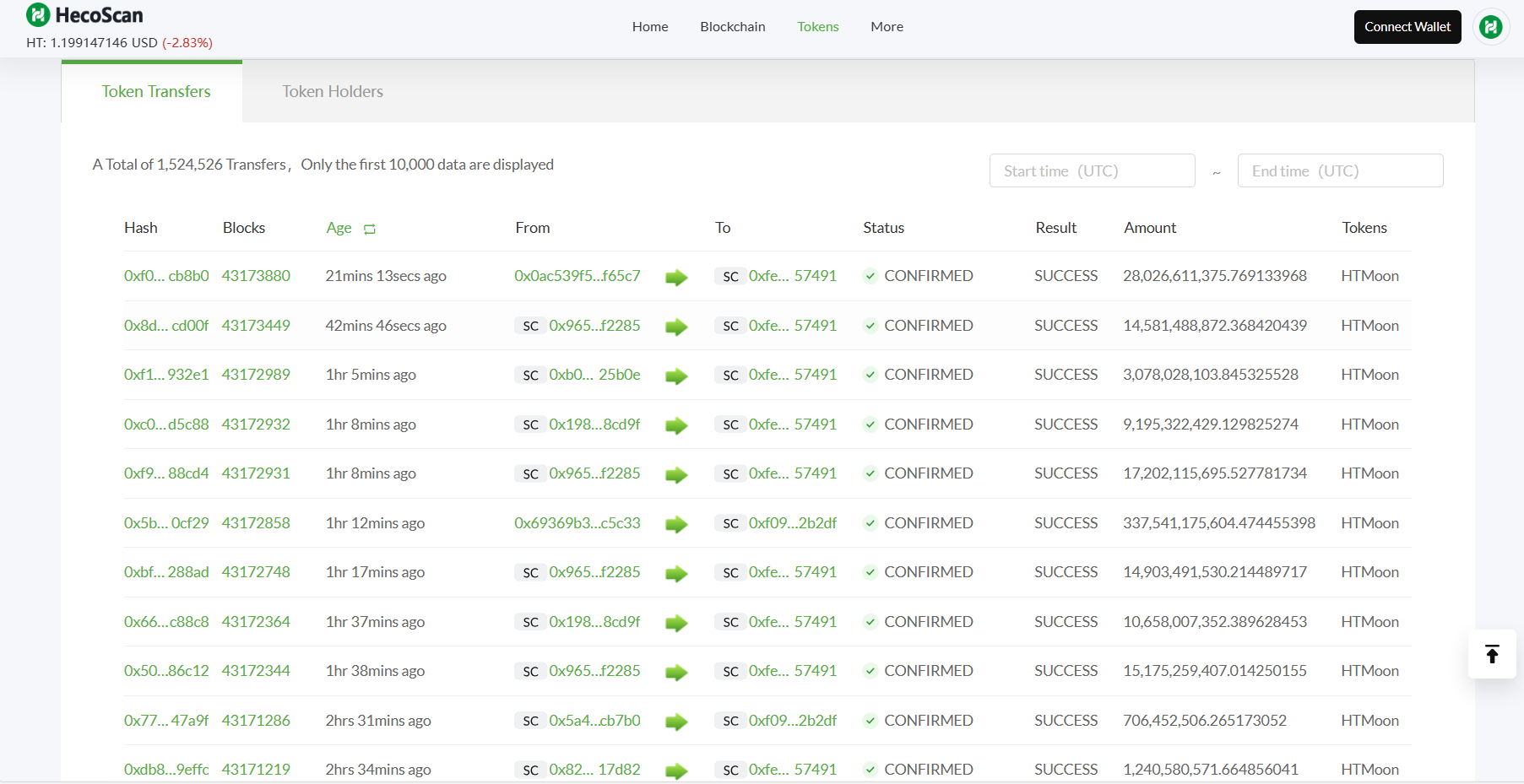The image size is (1524, 784).
Task: Click the scroll-to-top arrow button
Action: pos(1492,654)
